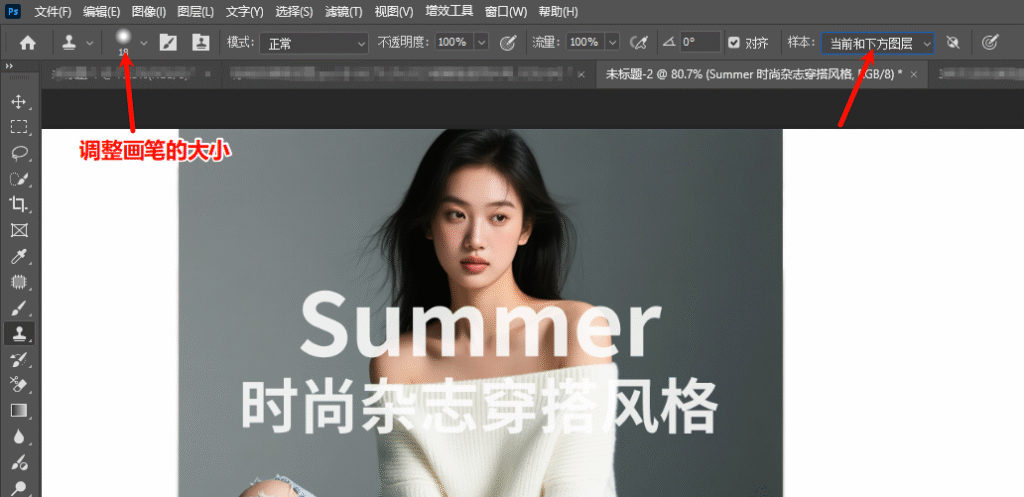The width and height of the screenshot is (1024, 497).
Task: Toggle airbrush build-up icon next to flow
Action: click(638, 43)
